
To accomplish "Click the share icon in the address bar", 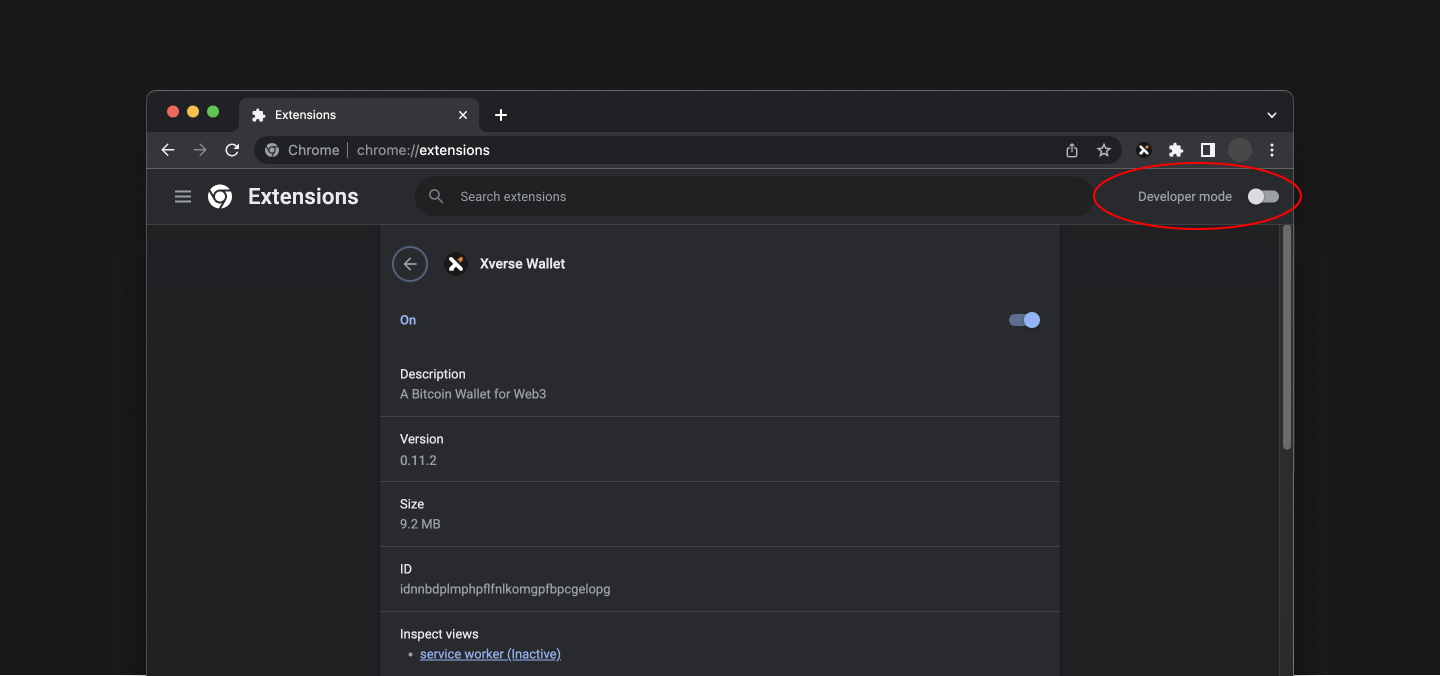I will (x=1071, y=149).
